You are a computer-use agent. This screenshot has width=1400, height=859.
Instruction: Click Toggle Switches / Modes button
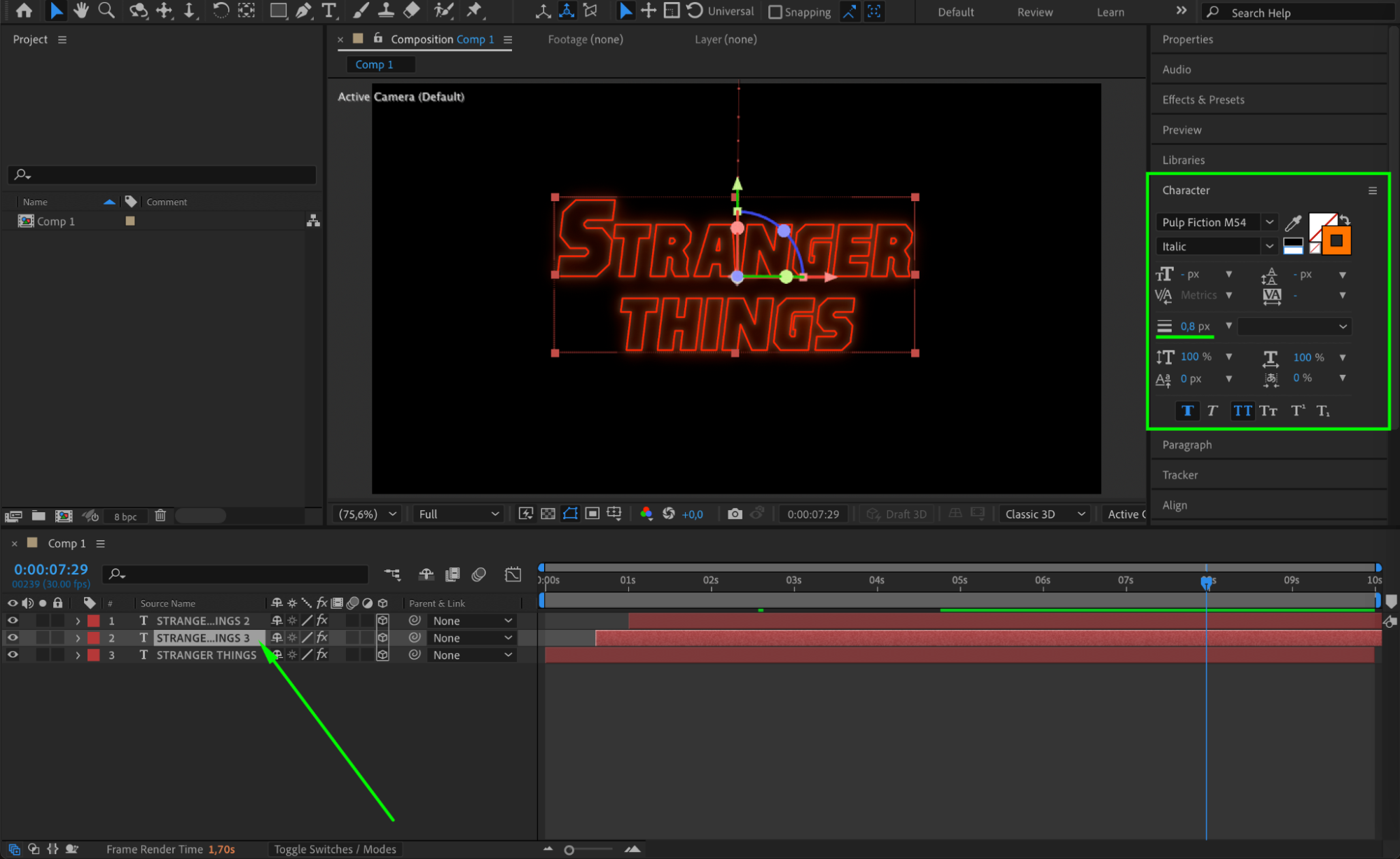coord(335,848)
